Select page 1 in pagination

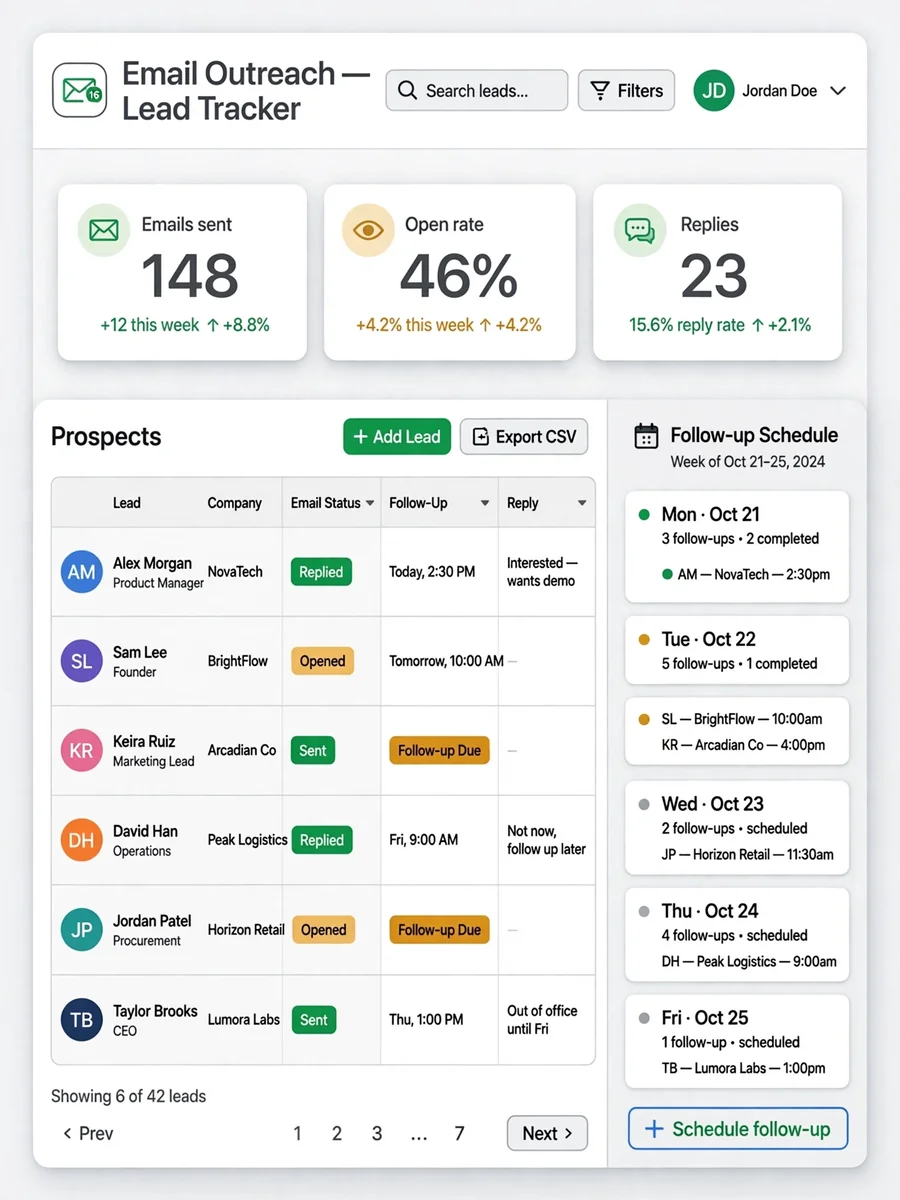coord(297,1133)
